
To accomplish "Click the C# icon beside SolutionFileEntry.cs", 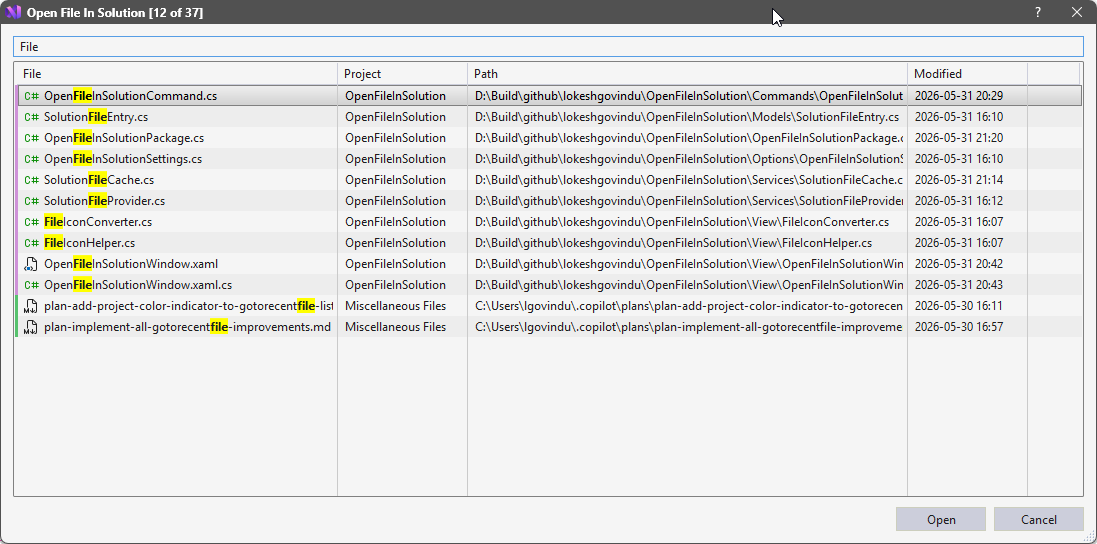I will pyautogui.click(x=31, y=117).
